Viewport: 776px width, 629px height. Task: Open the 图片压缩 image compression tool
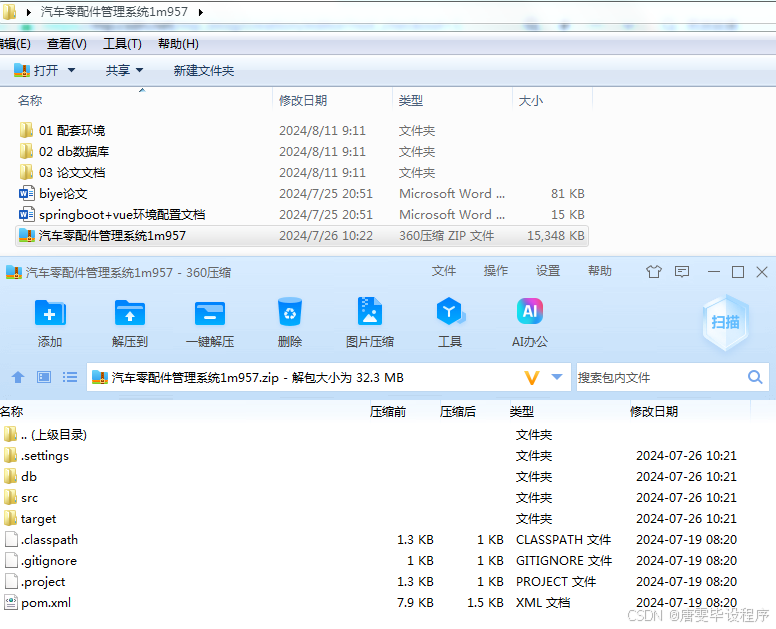point(370,311)
